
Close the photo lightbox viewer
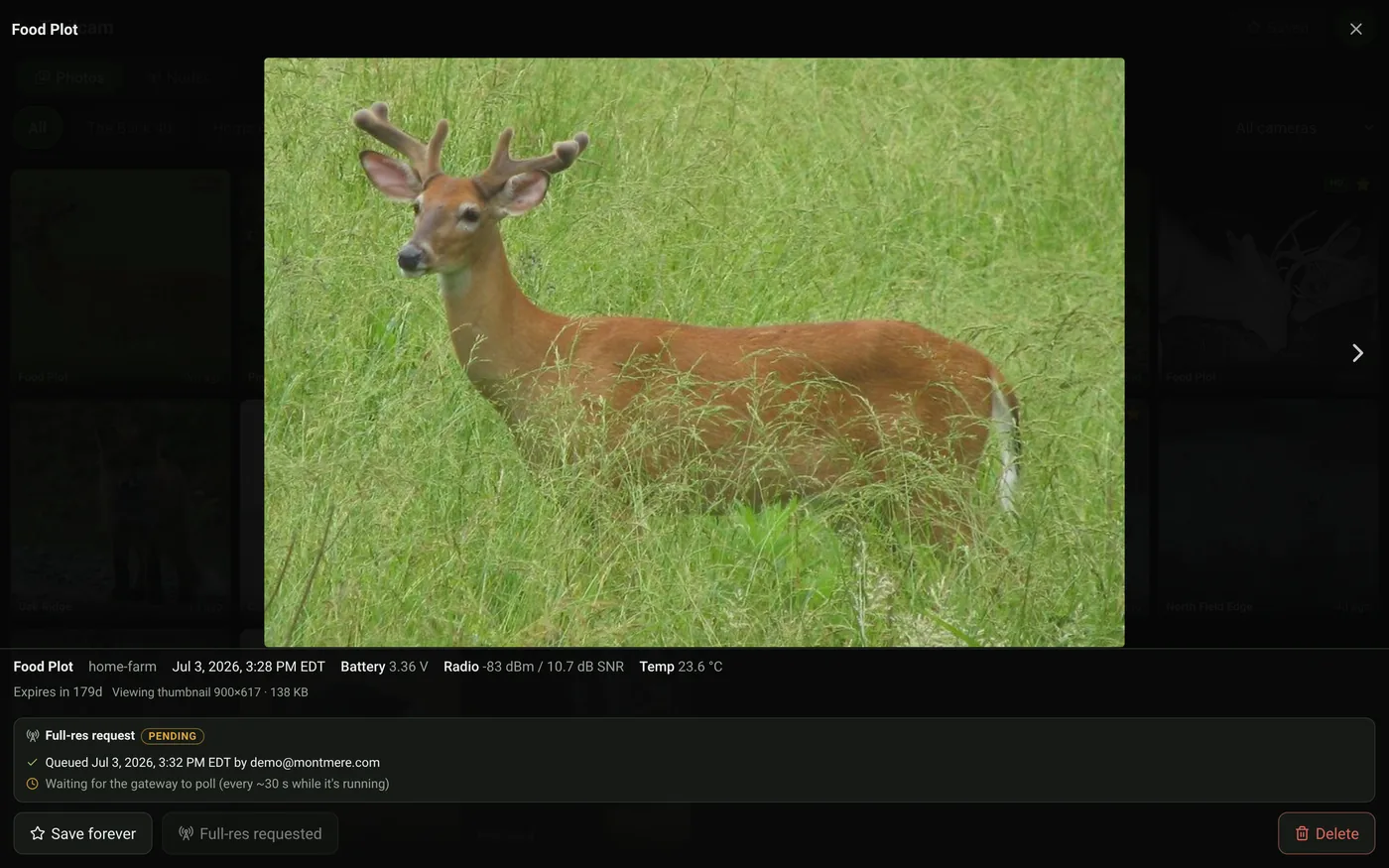pyautogui.click(x=1356, y=29)
